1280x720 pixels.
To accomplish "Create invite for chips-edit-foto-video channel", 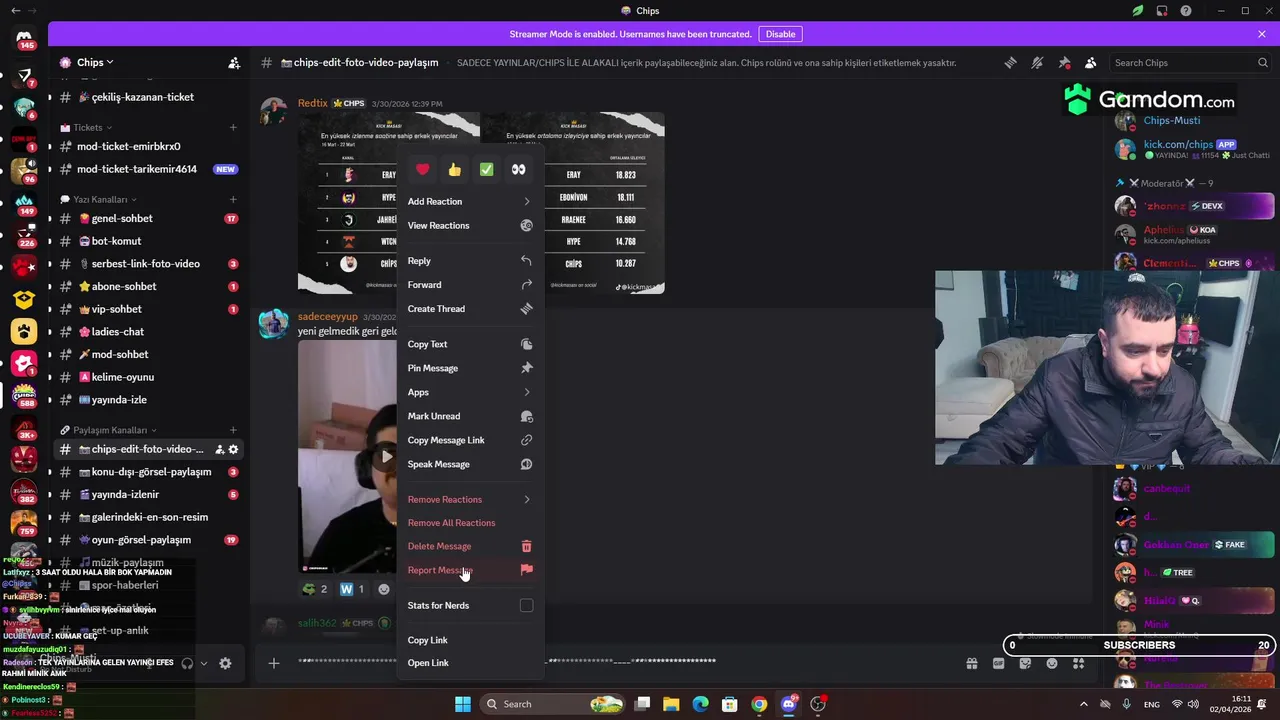I will [219, 449].
